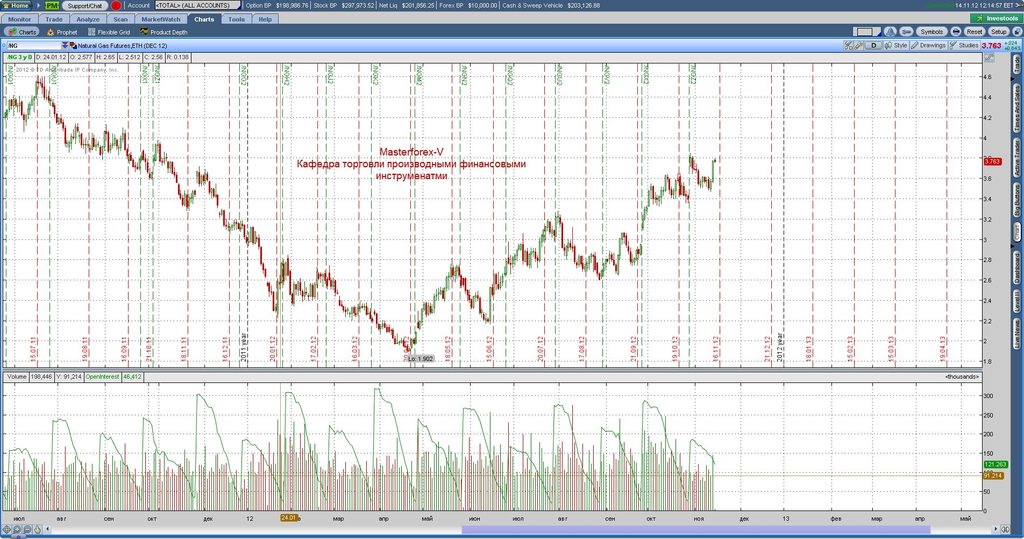The image size is (1024, 539).
Task: Open the Symbols button
Action: [x=931, y=31]
